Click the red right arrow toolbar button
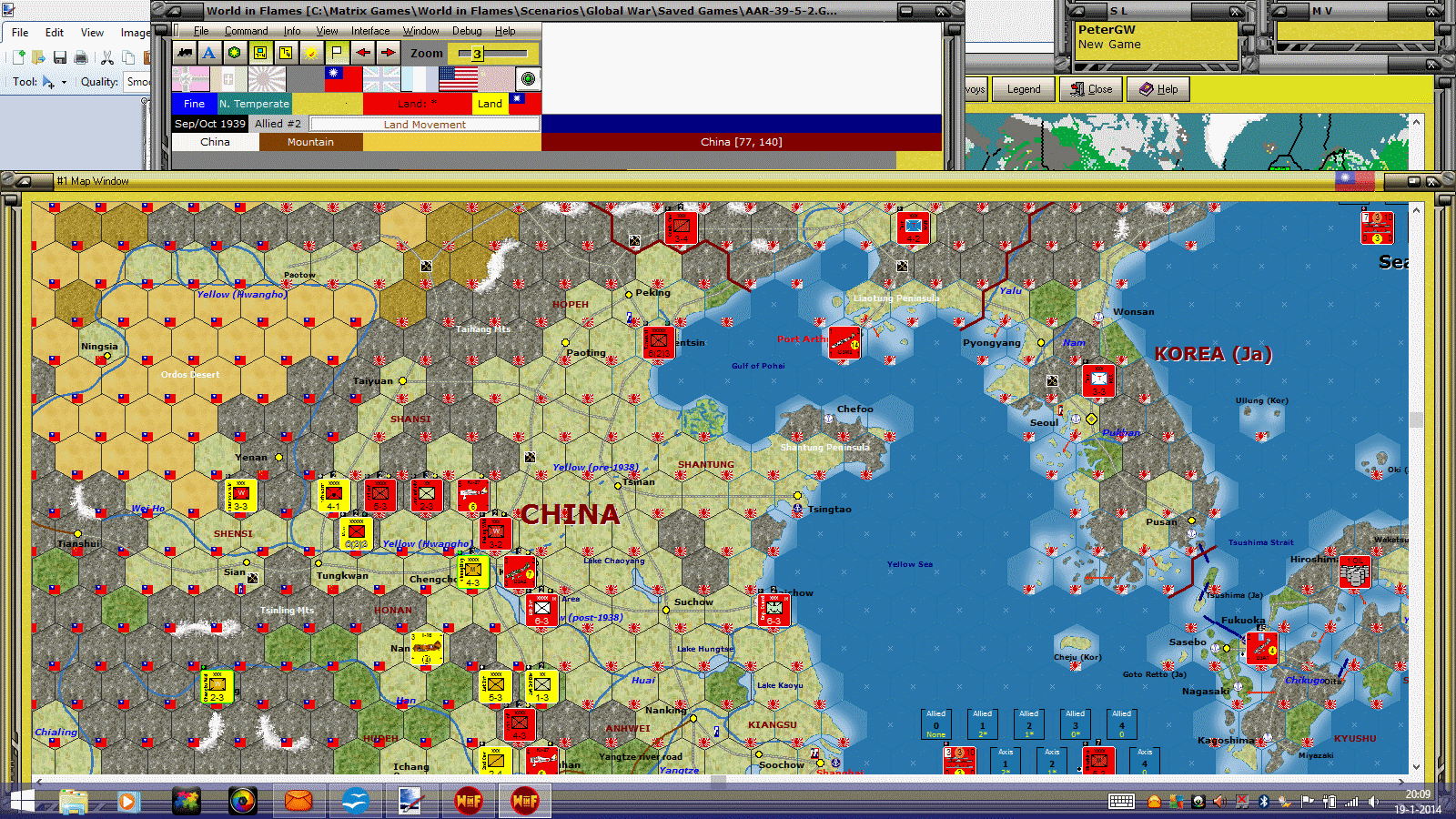Screen dimensions: 1456x819 (x=388, y=53)
